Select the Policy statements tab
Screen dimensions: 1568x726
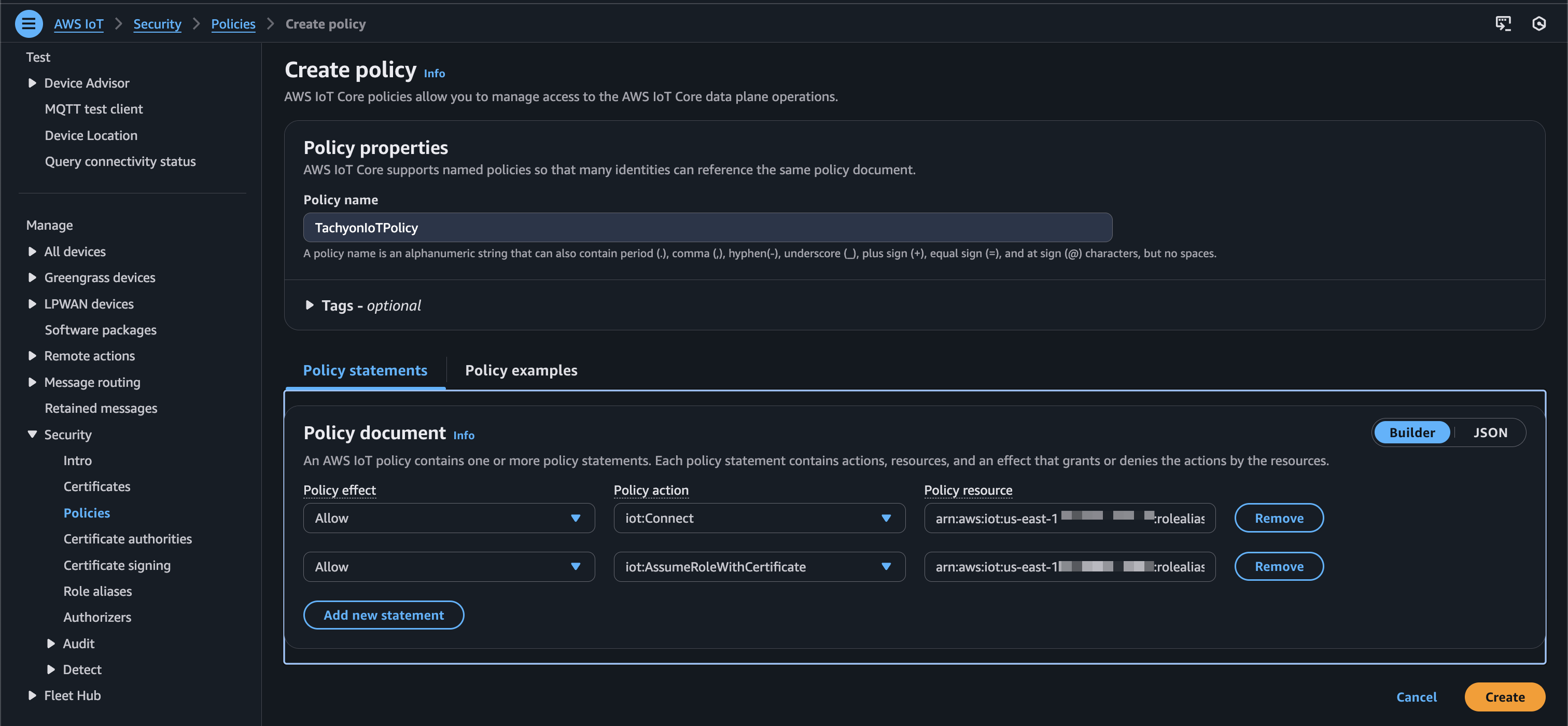coord(365,370)
